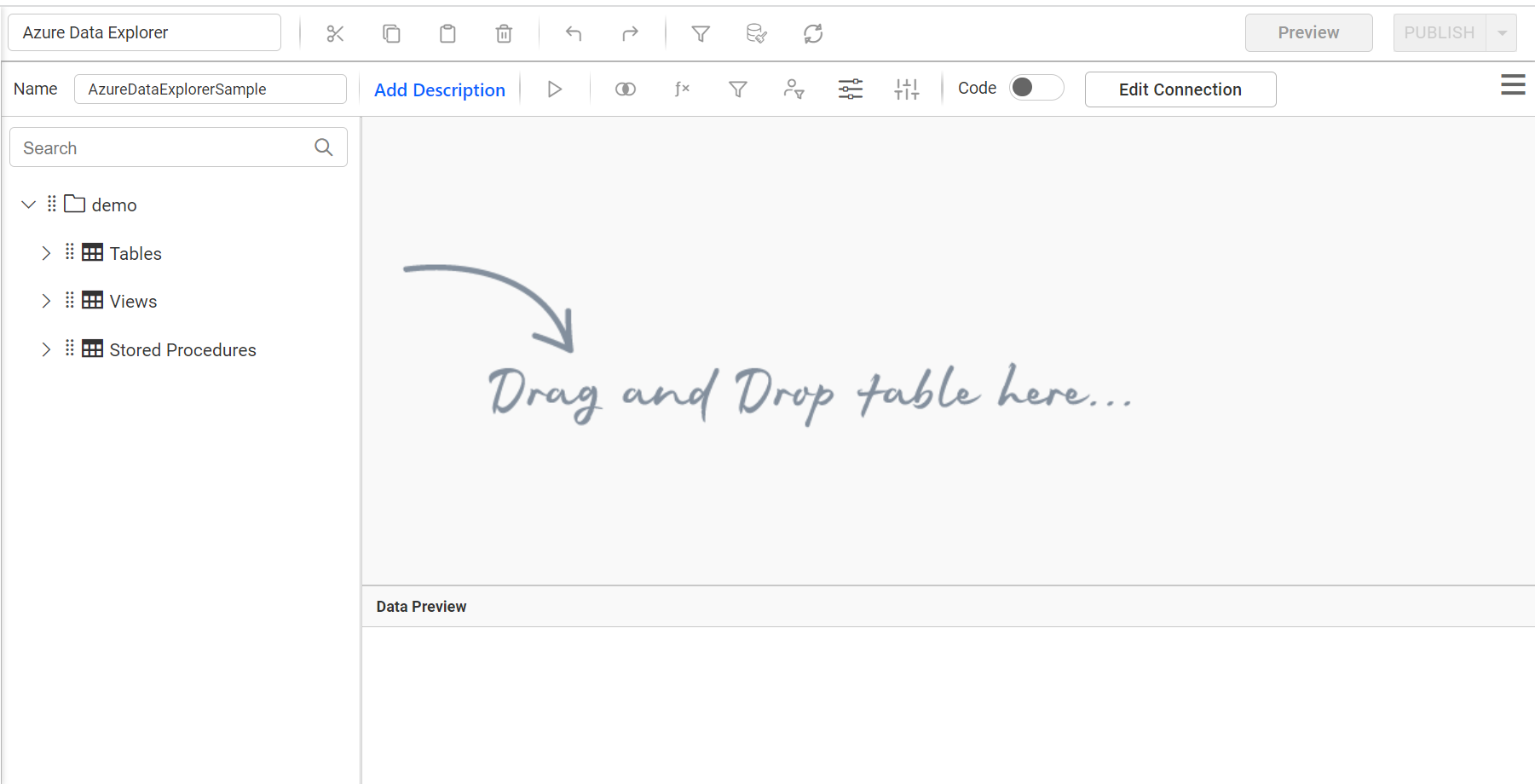Click the Copy icon in top toolbar
This screenshot has width=1535, height=784.
click(391, 33)
